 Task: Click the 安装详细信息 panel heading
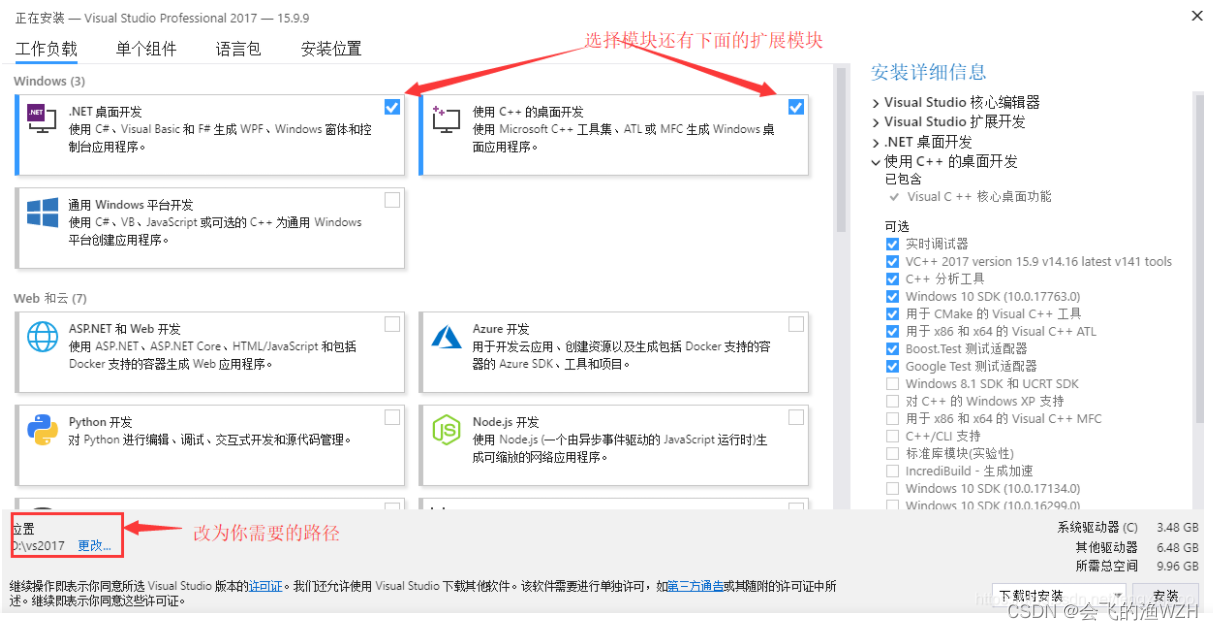click(x=929, y=72)
